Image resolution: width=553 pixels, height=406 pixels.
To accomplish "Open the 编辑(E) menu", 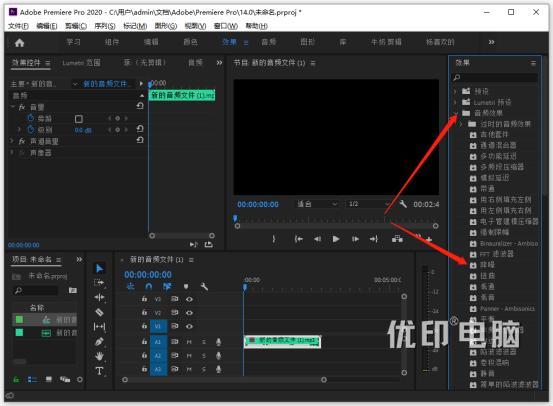I will [x=47, y=26].
